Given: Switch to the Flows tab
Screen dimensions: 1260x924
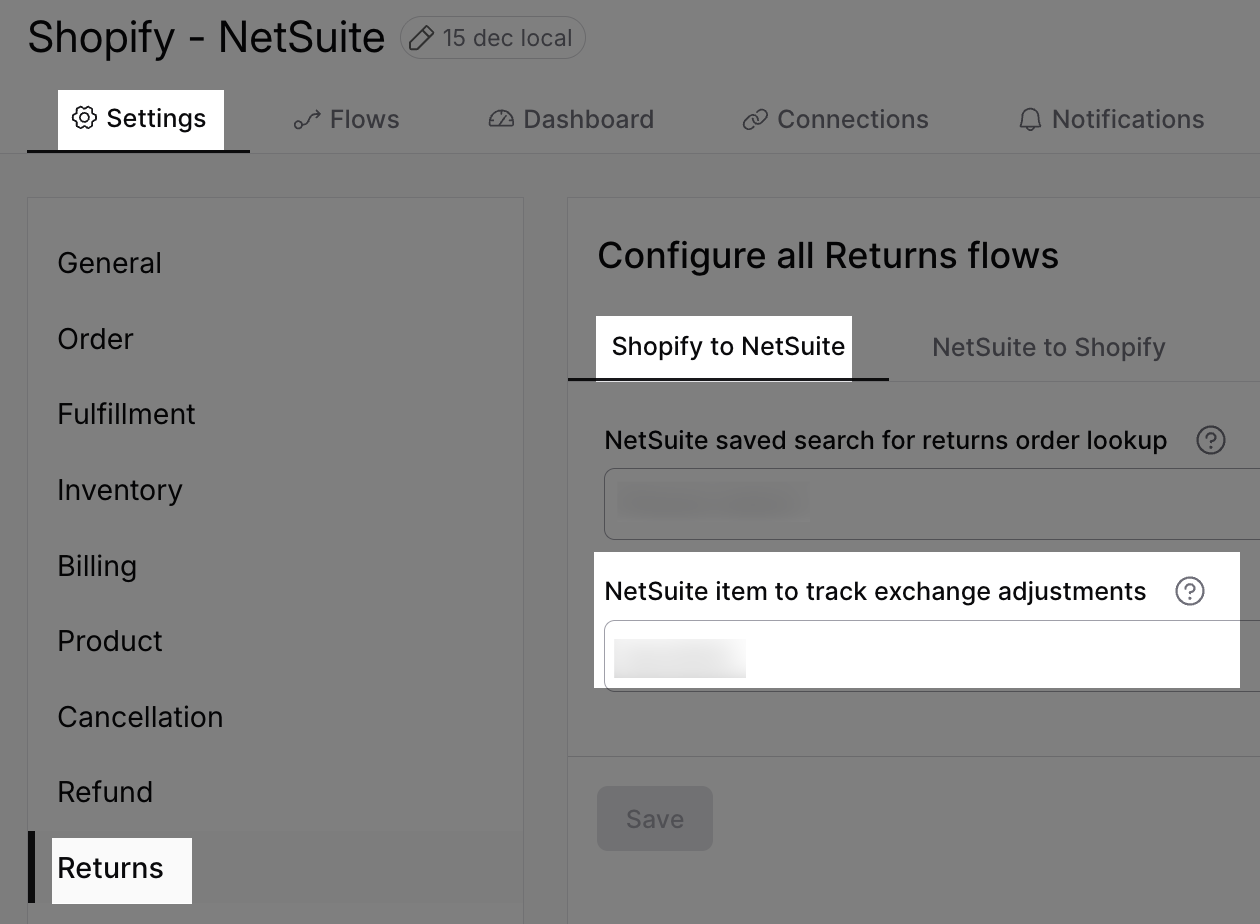Looking at the screenshot, I should coord(346,120).
